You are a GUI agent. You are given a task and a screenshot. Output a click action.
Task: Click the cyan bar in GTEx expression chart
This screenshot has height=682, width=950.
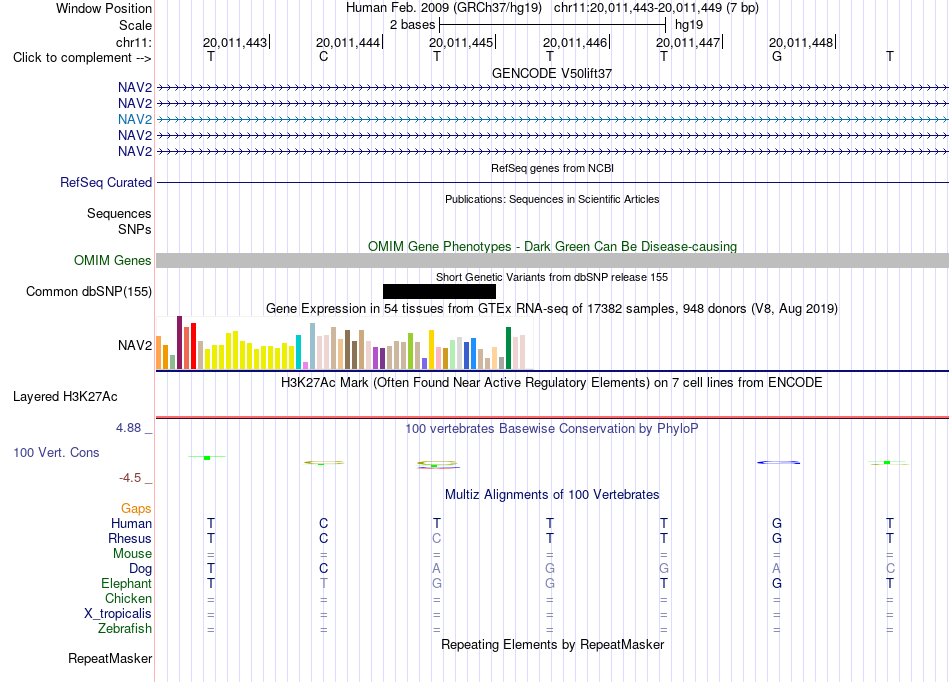(298, 352)
